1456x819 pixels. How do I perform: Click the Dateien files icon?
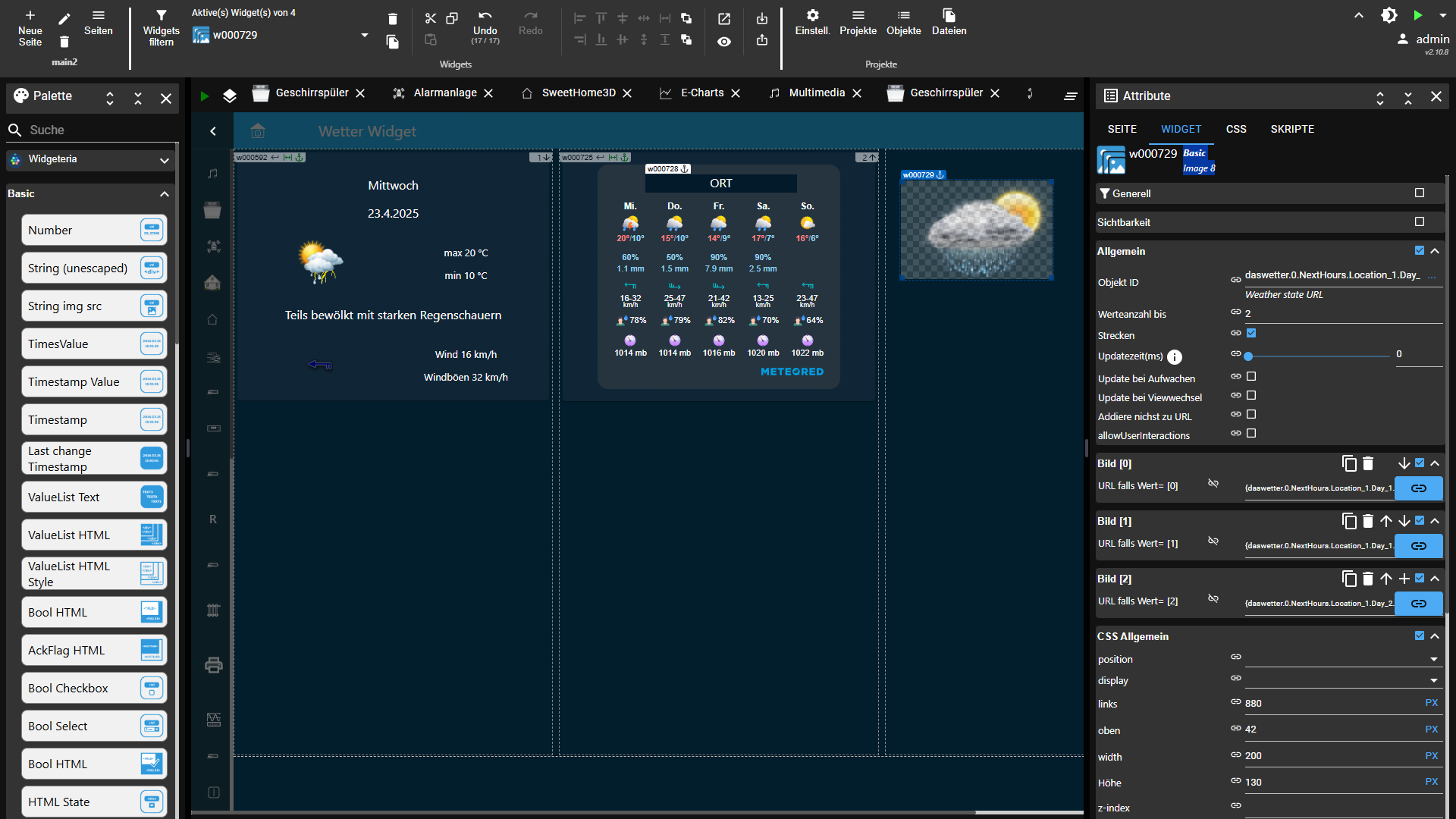(949, 16)
